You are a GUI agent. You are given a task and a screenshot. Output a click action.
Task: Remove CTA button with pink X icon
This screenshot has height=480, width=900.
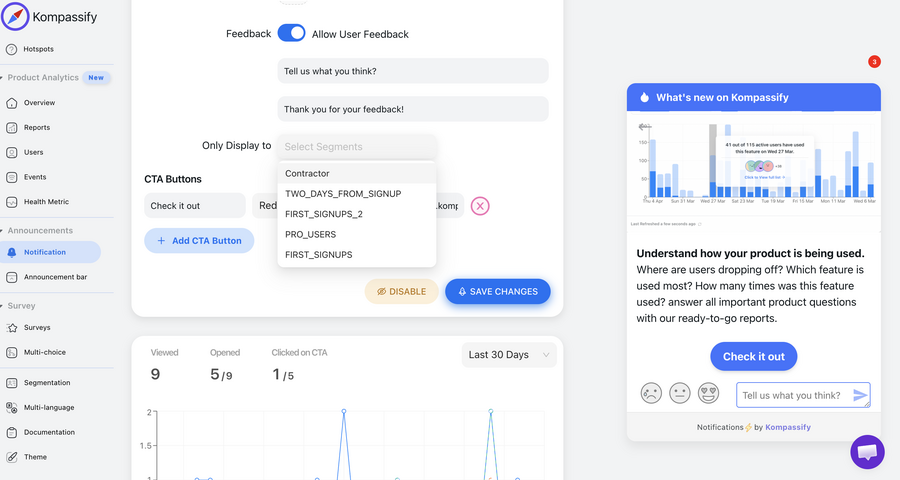click(480, 206)
